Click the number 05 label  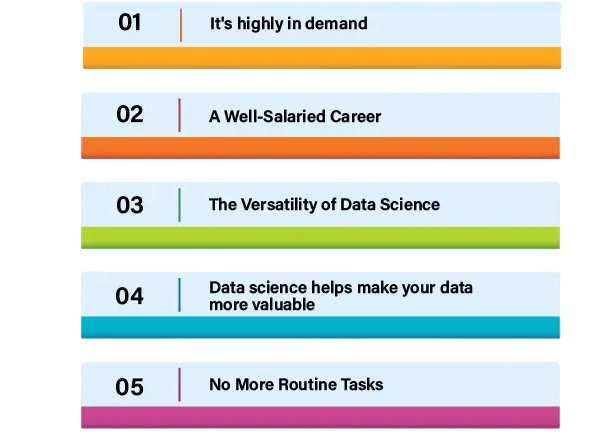tap(130, 386)
